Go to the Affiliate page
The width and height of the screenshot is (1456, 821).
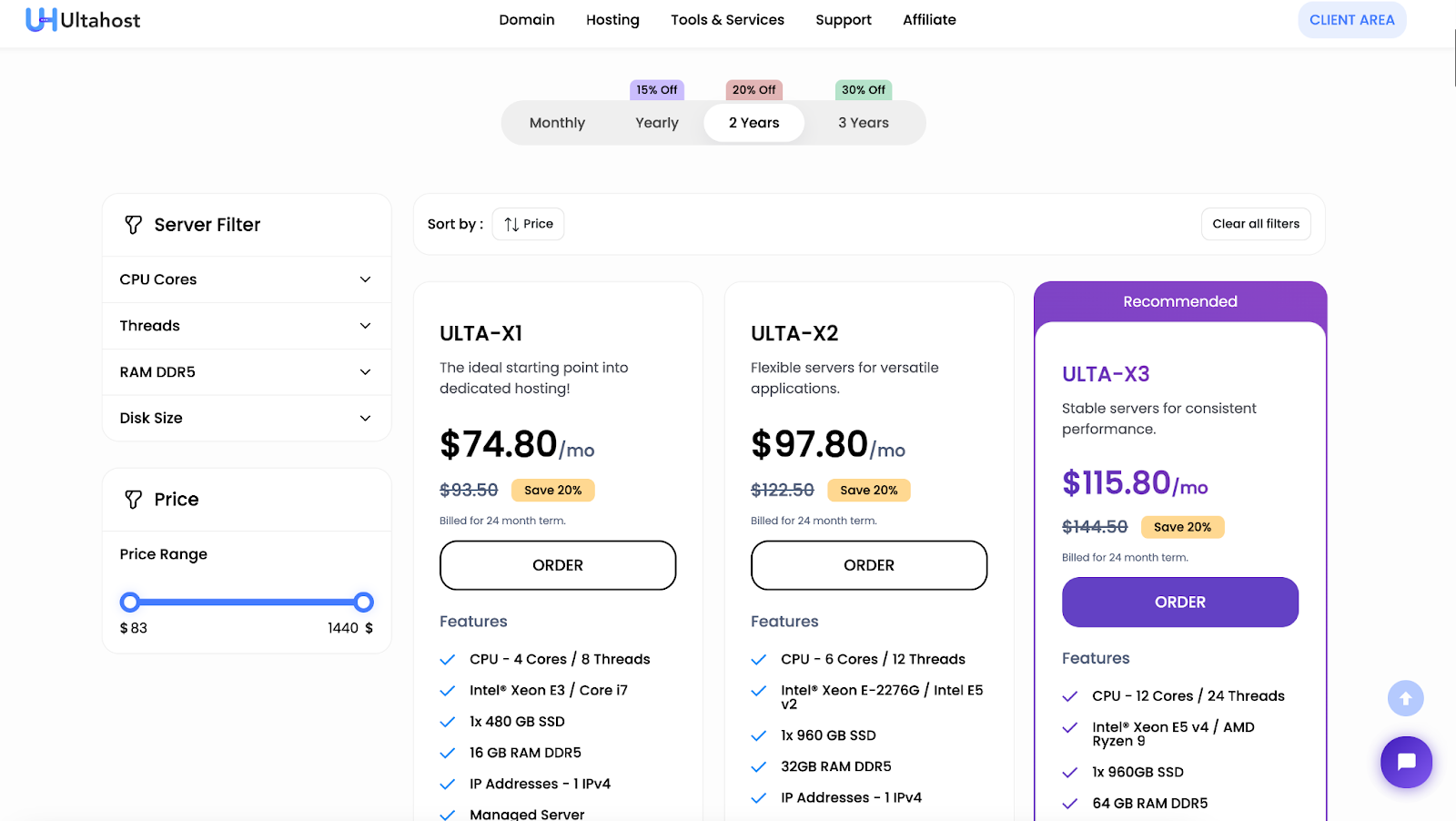(x=929, y=20)
